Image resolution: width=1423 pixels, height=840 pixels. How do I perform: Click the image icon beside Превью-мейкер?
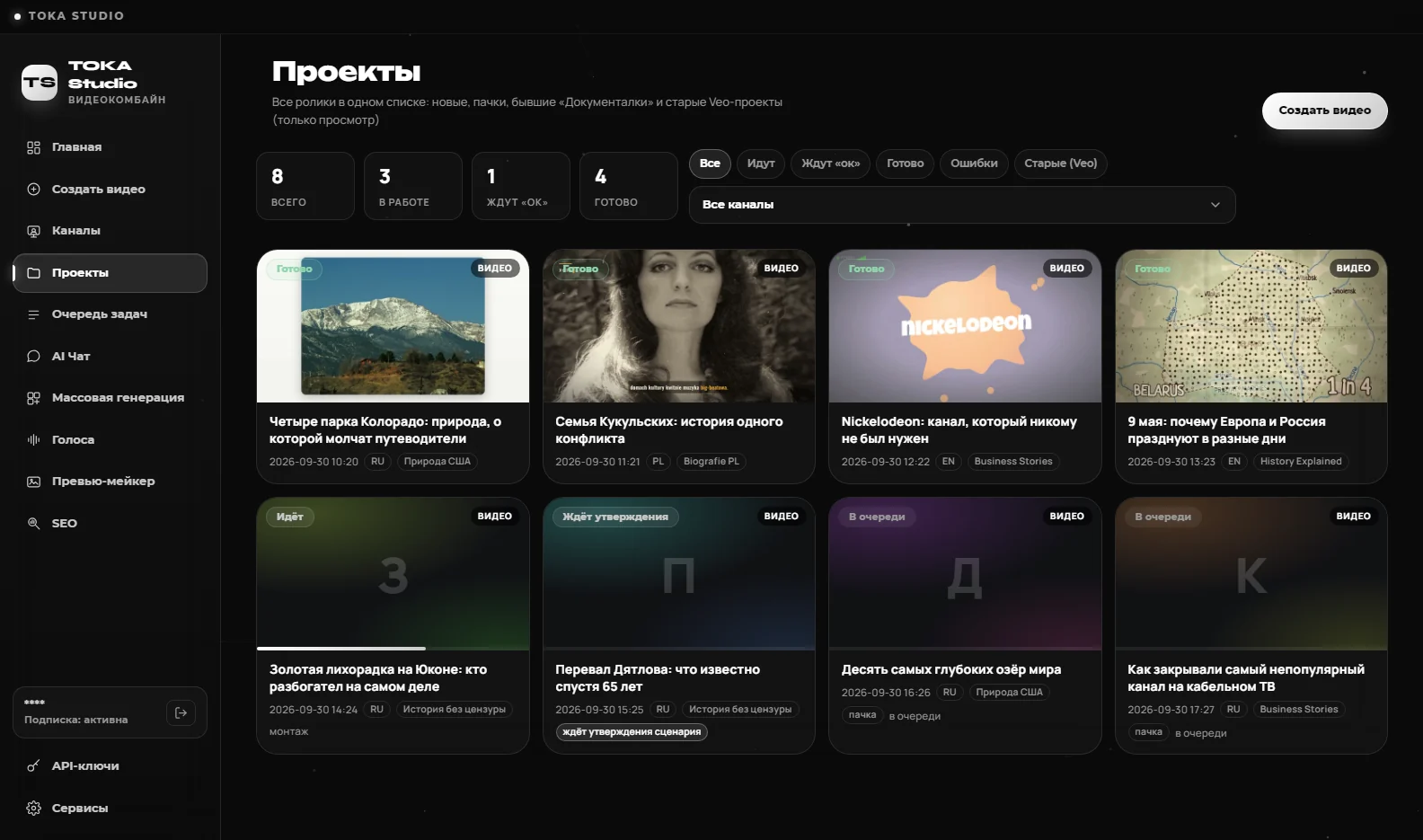(x=33, y=482)
